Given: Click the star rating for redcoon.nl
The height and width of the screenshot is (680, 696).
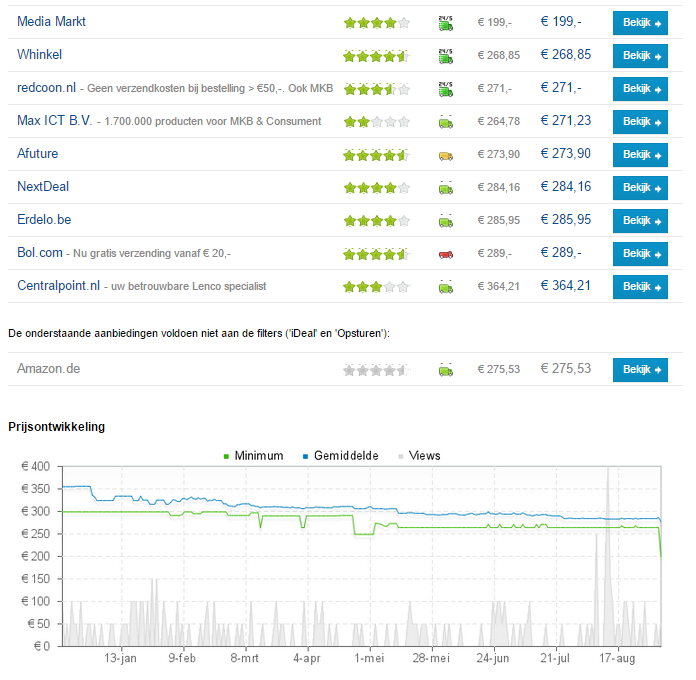Looking at the screenshot, I should pos(376,89).
